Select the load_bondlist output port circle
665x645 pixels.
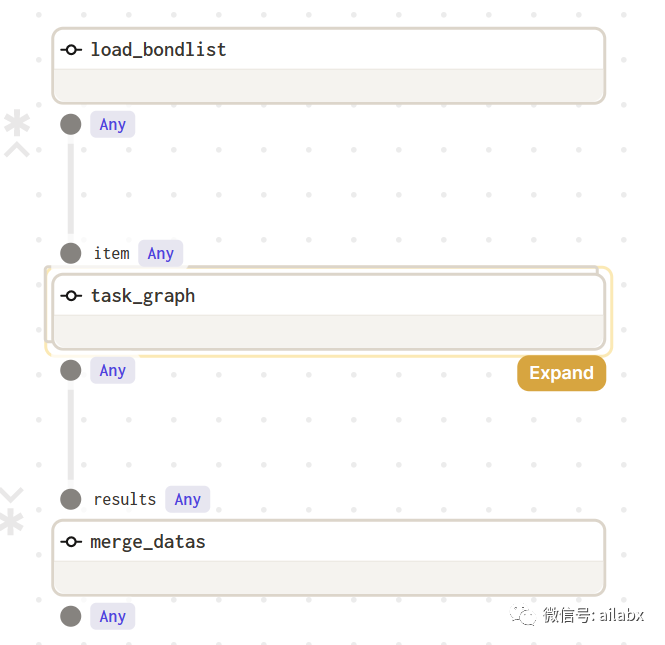[x=71, y=125]
